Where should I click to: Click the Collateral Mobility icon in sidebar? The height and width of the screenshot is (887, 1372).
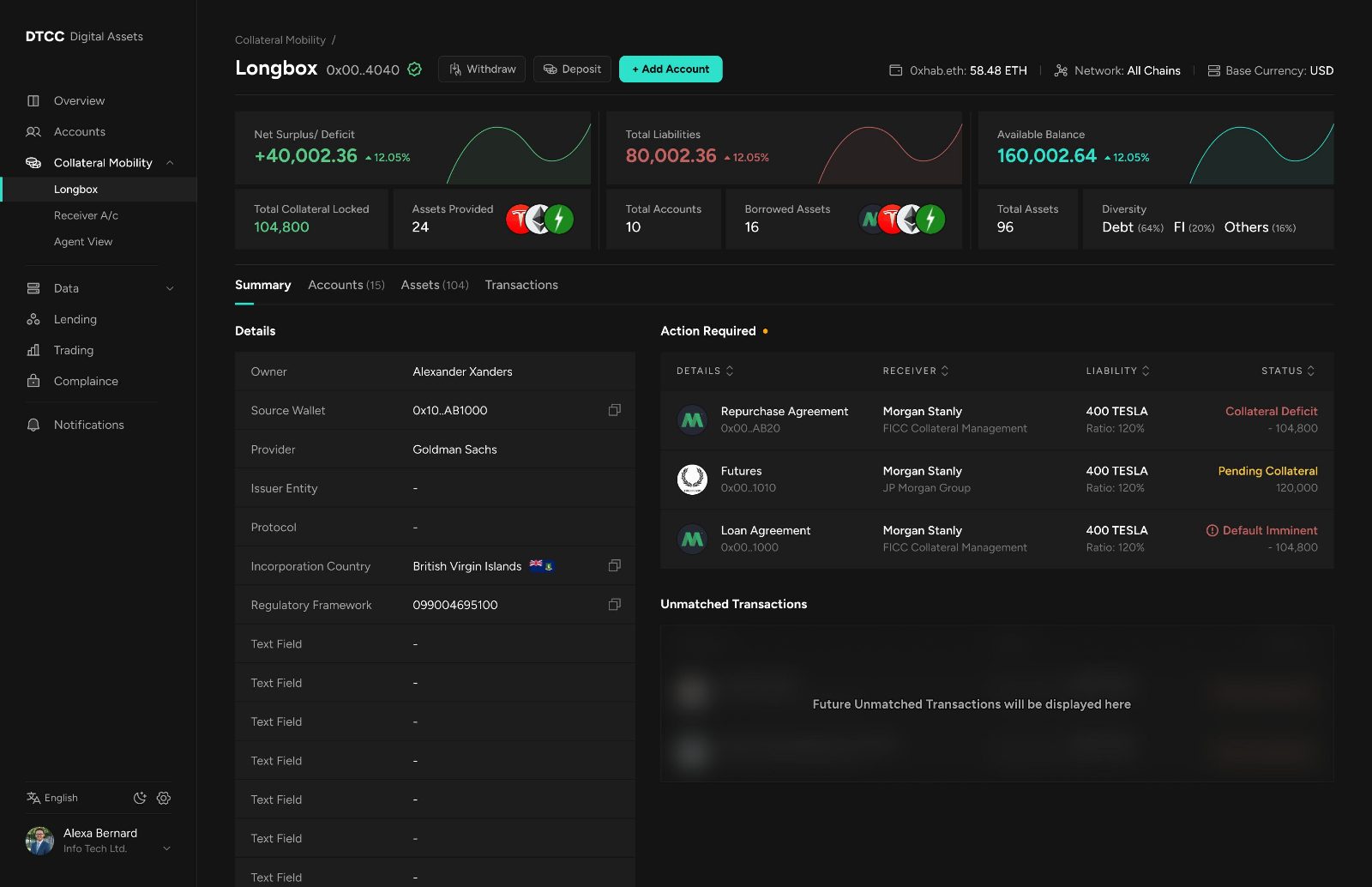point(33,162)
